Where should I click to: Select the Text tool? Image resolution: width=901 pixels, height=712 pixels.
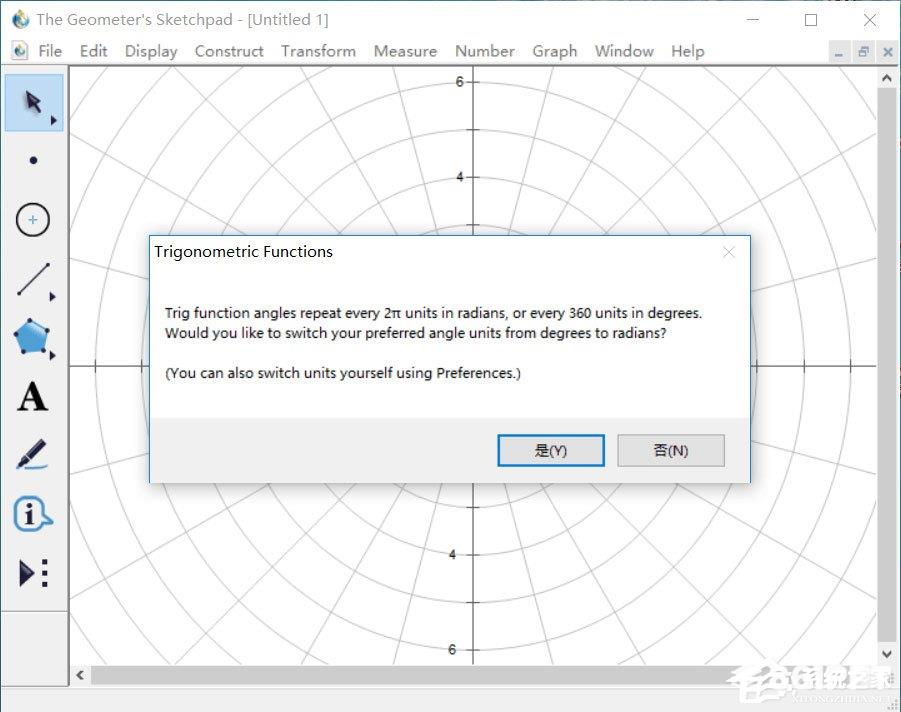point(32,397)
